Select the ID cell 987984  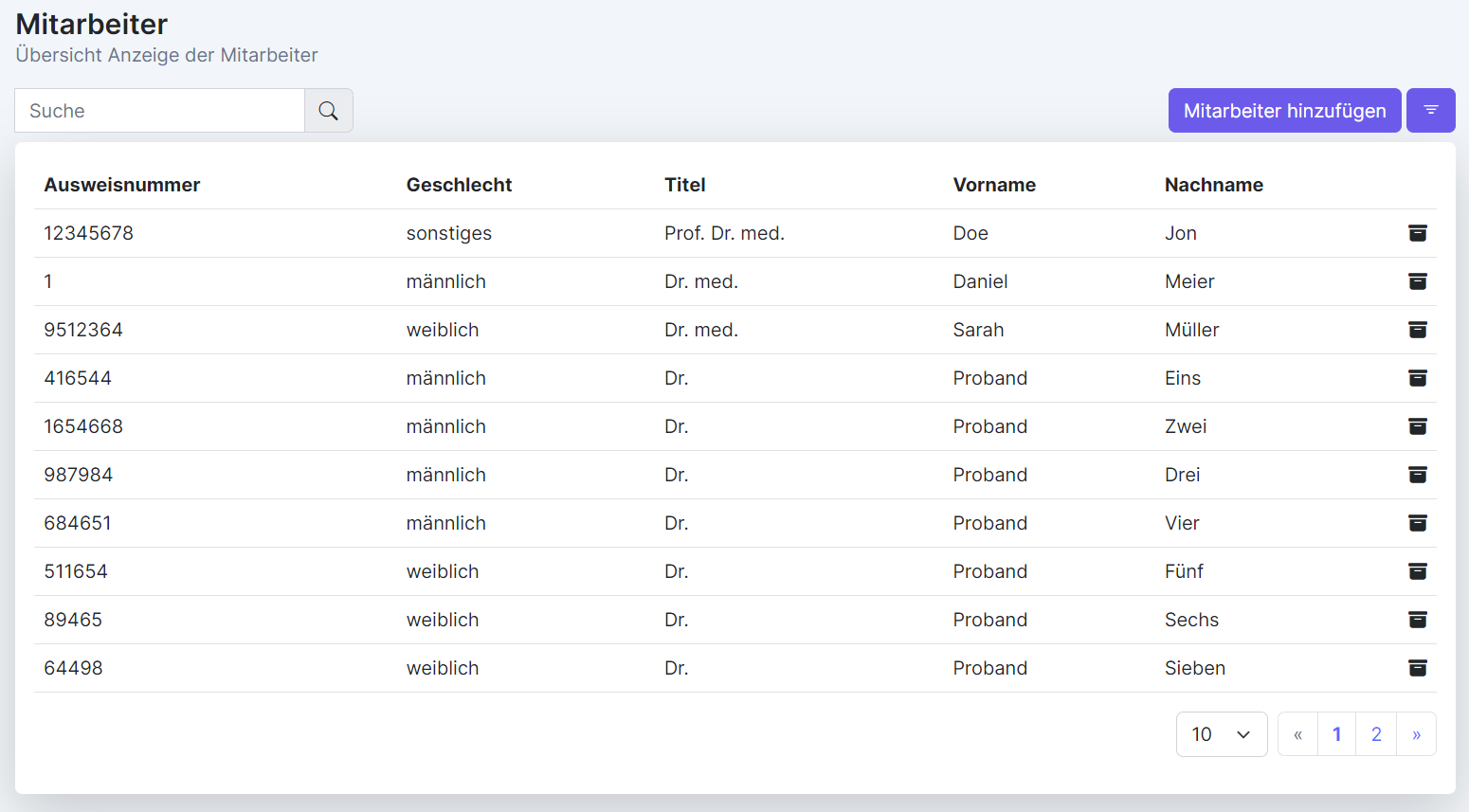pyautogui.click(x=79, y=475)
